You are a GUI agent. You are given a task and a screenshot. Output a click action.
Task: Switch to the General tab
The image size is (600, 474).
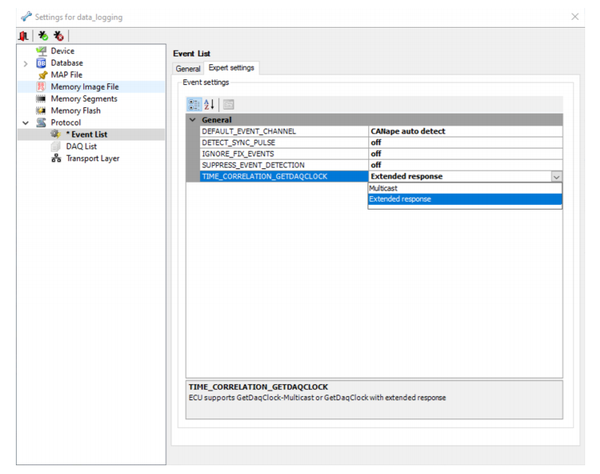[x=189, y=68]
